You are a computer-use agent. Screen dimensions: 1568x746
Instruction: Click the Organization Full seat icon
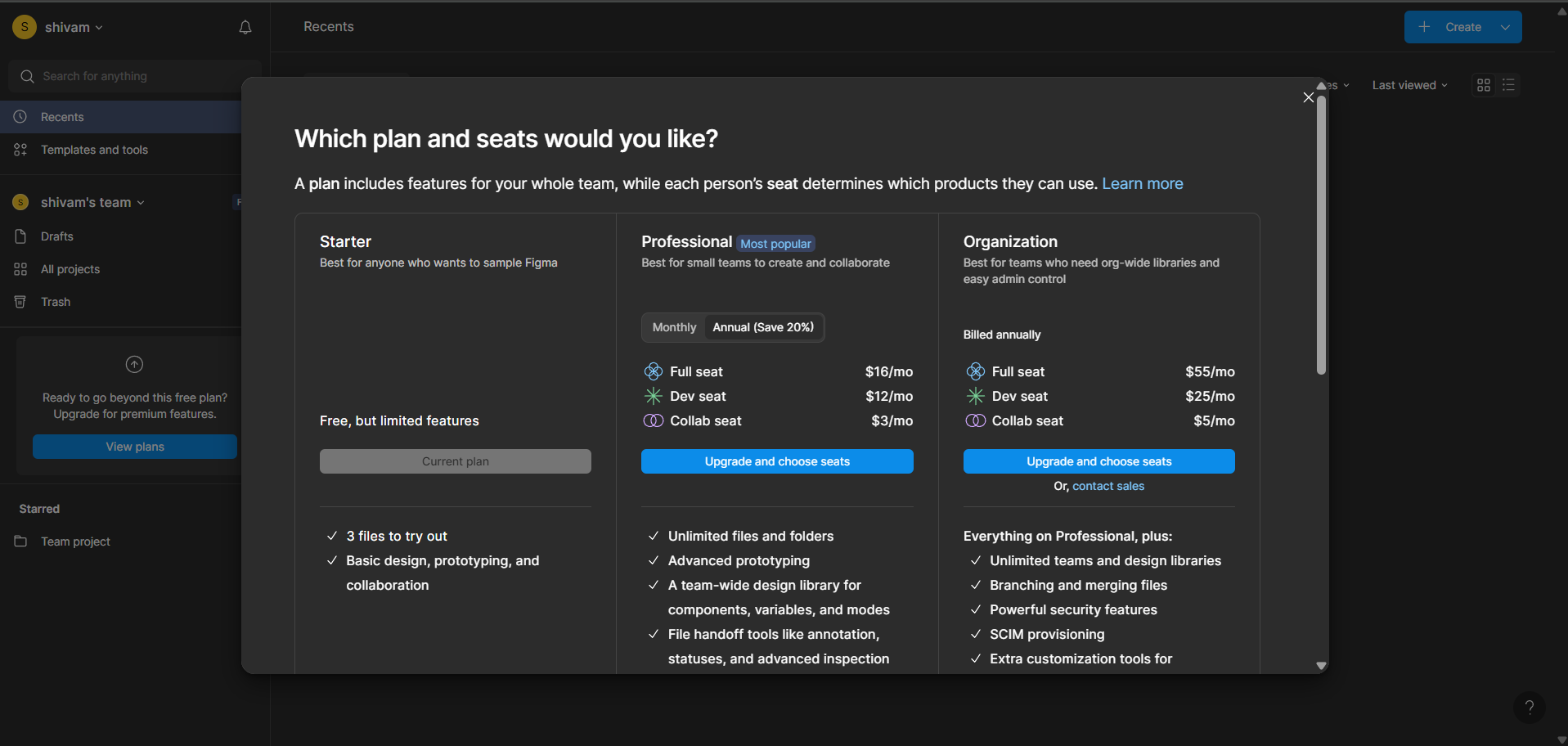click(x=975, y=371)
